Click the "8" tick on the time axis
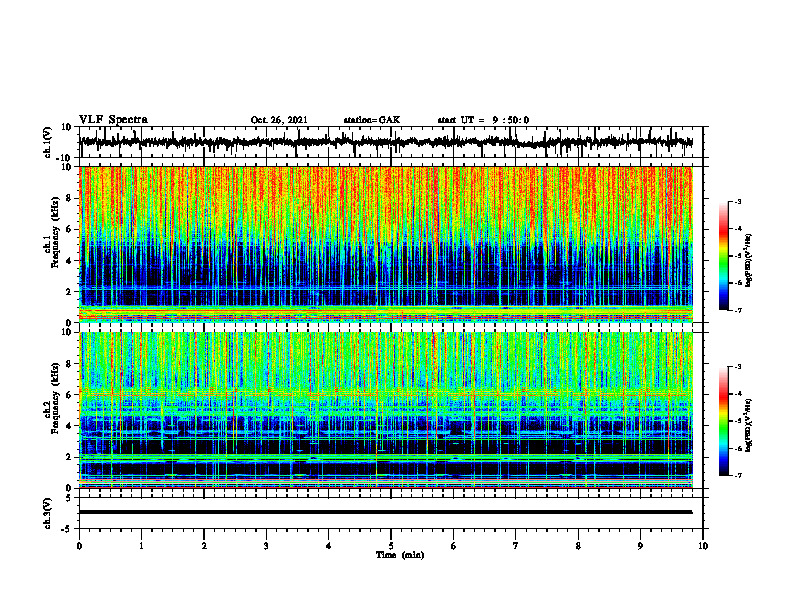792x612 pixels. (578, 546)
